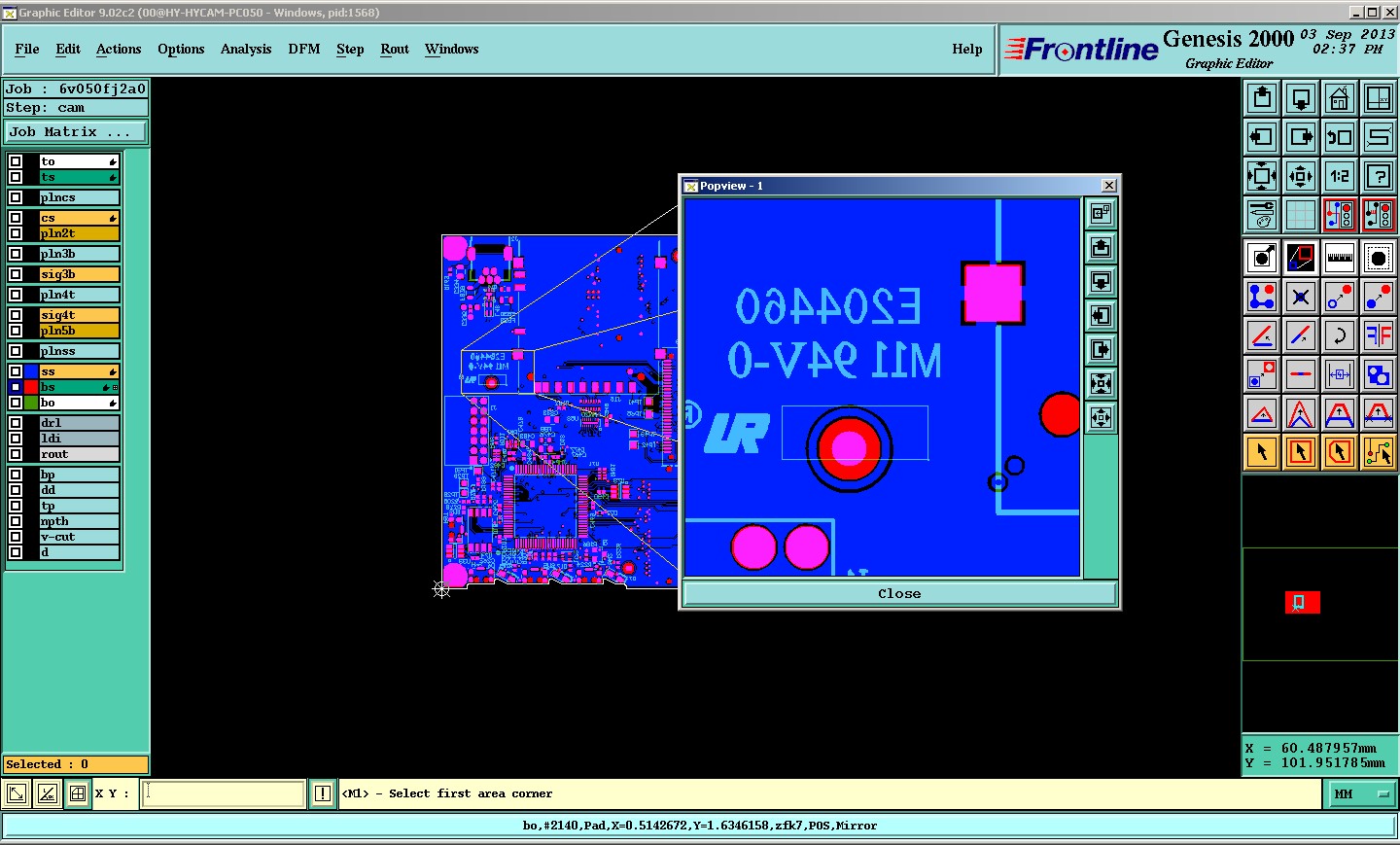Click the XY coordinate input field

(x=224, y=794)
